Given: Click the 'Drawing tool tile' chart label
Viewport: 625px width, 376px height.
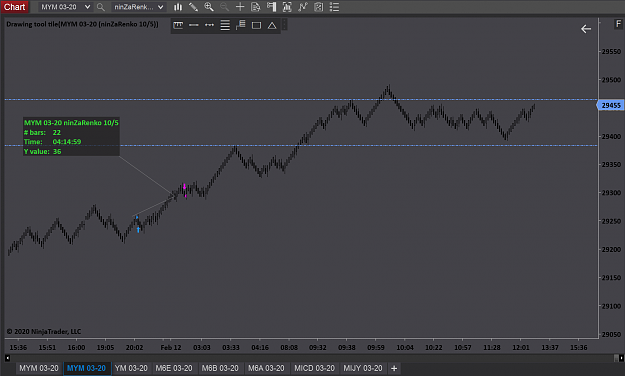Looking at the screenshot, I should tap(82, 24).
